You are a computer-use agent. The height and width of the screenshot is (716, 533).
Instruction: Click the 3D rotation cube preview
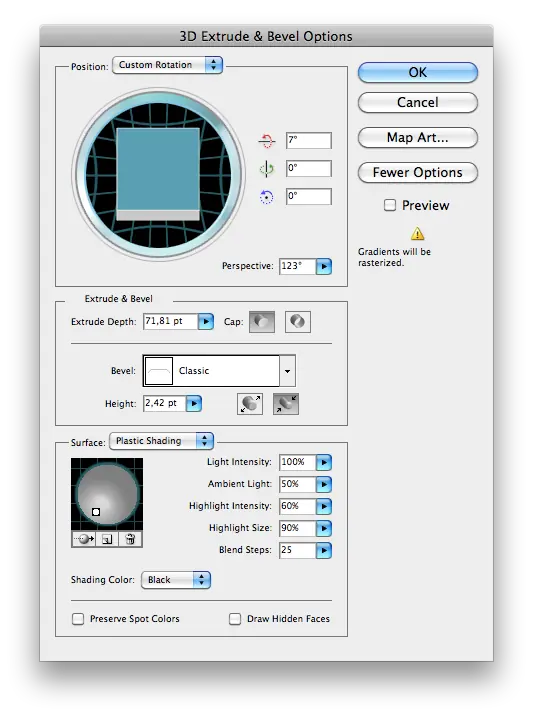(x=158, y=174)
